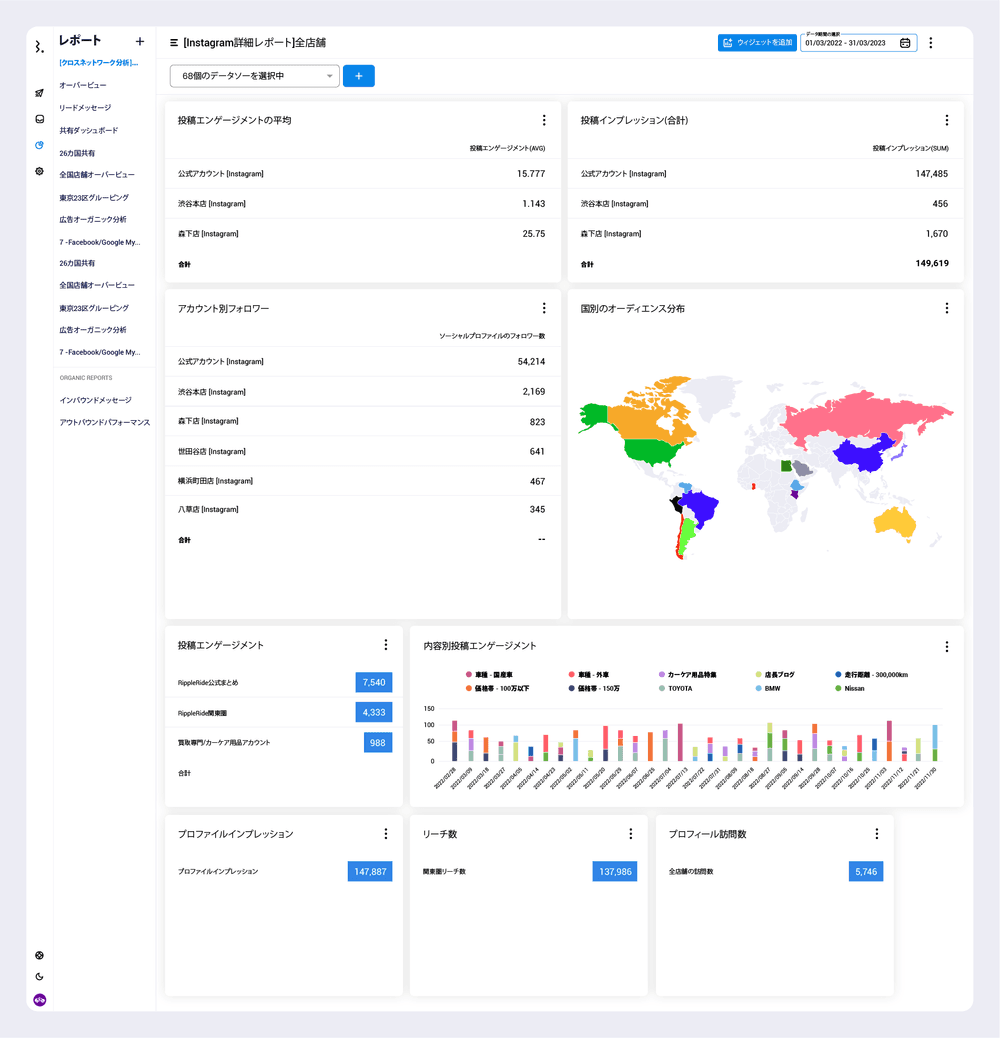
Task: Click the ウィジェットを追加 button
Action: point(756,43)
